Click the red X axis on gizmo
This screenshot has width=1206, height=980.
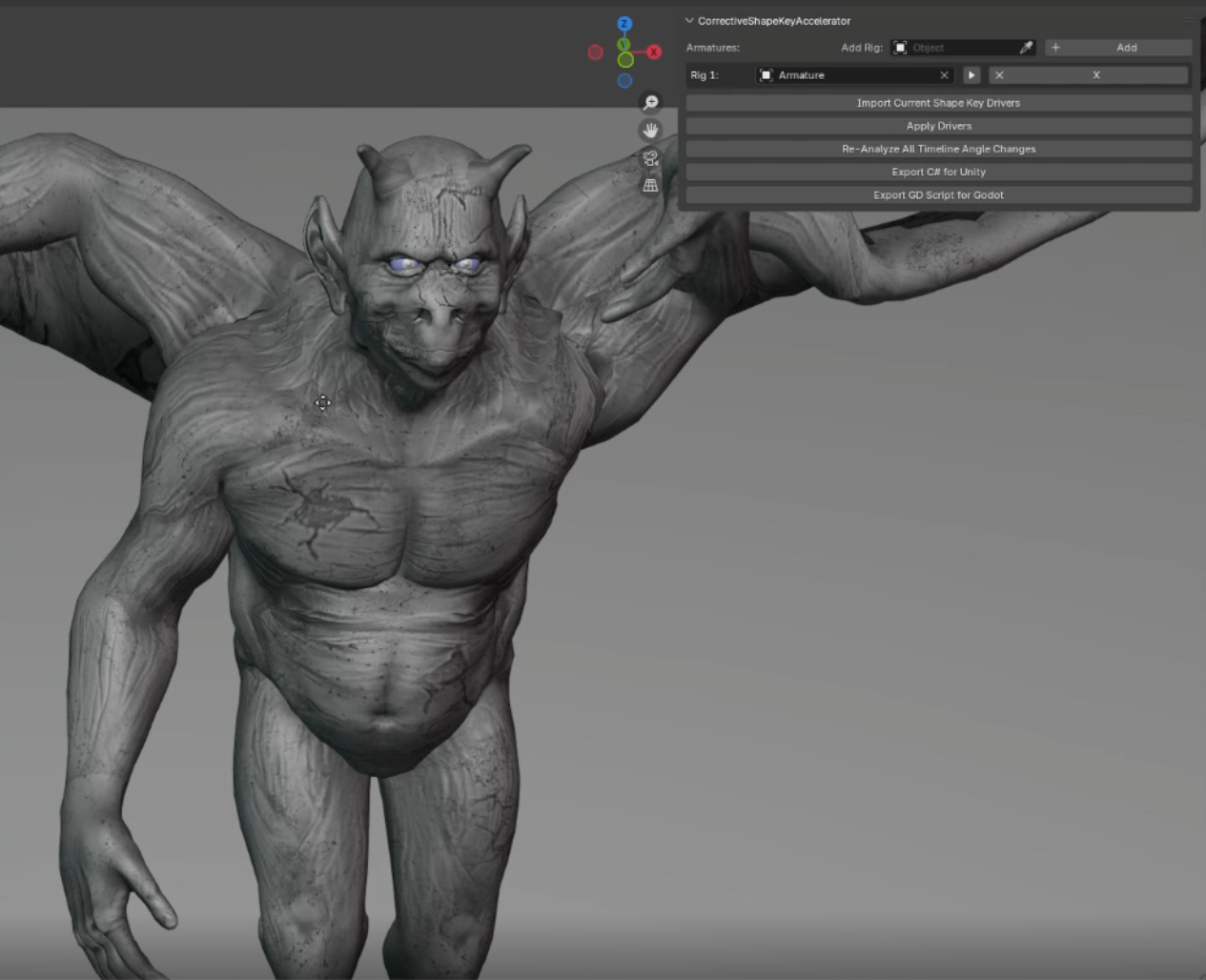coord(654,52)
